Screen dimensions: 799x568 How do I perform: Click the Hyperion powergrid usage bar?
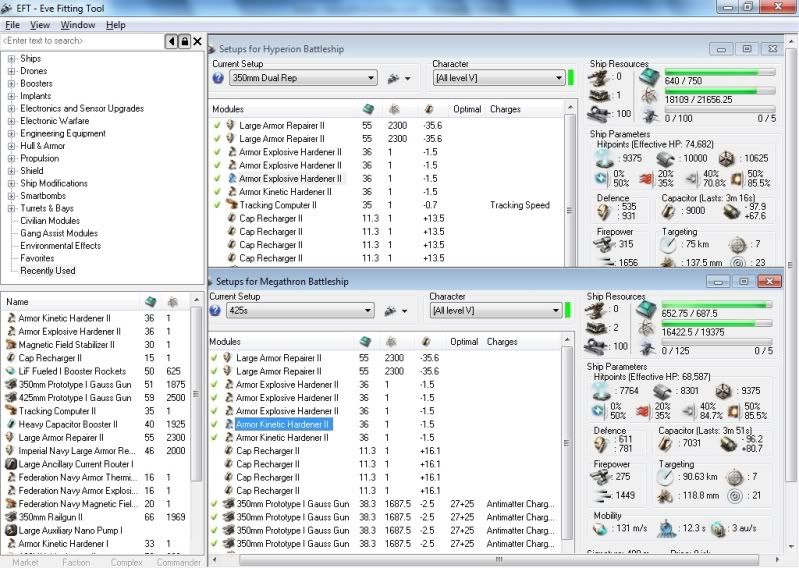(x=721, y=92)
